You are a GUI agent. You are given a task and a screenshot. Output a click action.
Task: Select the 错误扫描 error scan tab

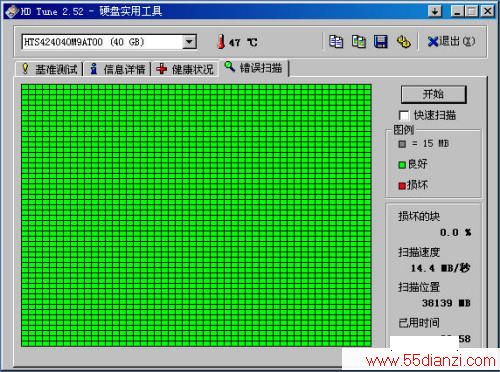click(253, 68)
